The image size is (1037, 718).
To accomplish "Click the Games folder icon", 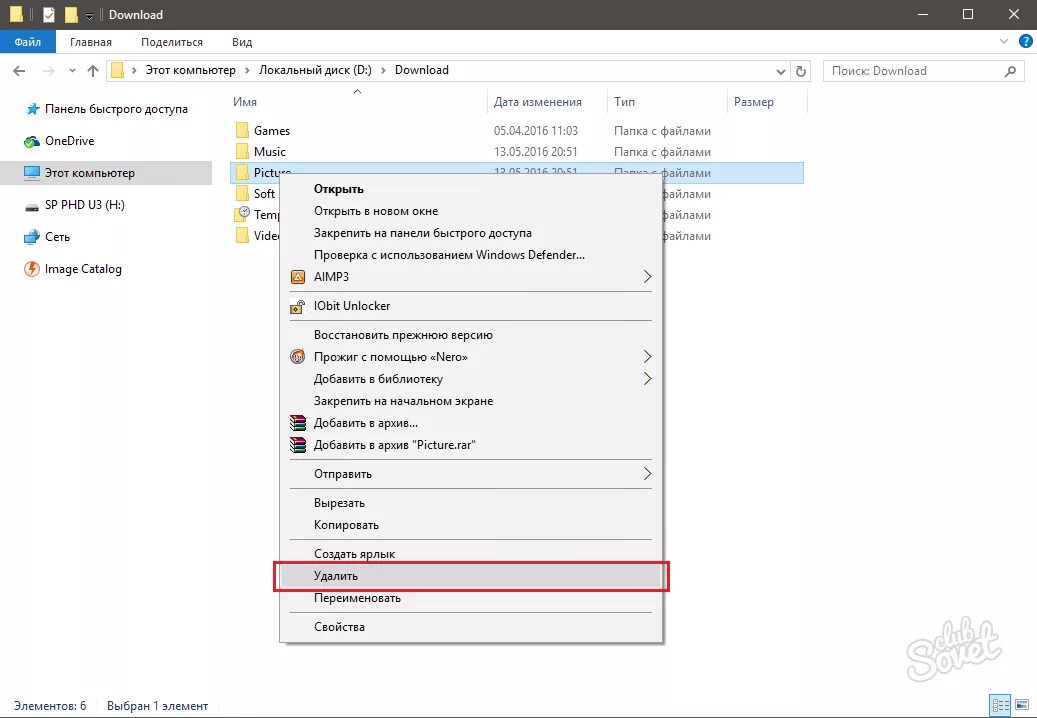I will coord(243,130).
